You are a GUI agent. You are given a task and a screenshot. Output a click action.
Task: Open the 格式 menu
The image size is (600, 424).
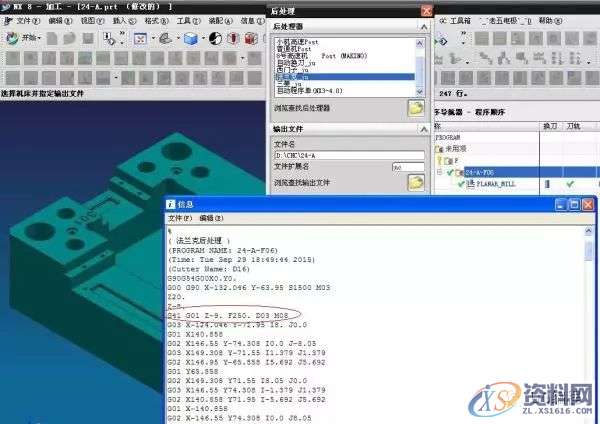tap(153, 19)
